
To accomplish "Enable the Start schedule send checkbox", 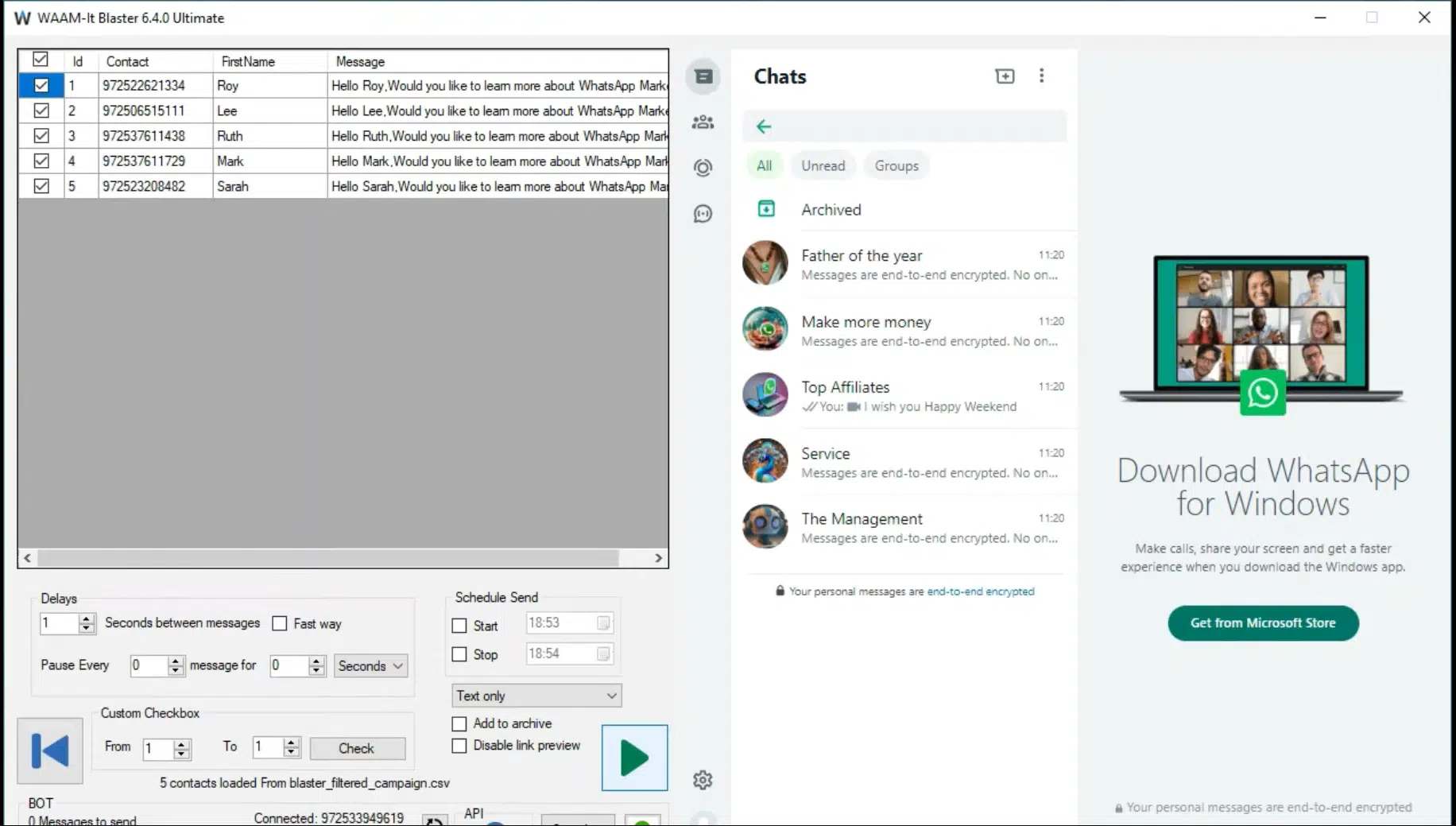I will (x=459, y=626).
